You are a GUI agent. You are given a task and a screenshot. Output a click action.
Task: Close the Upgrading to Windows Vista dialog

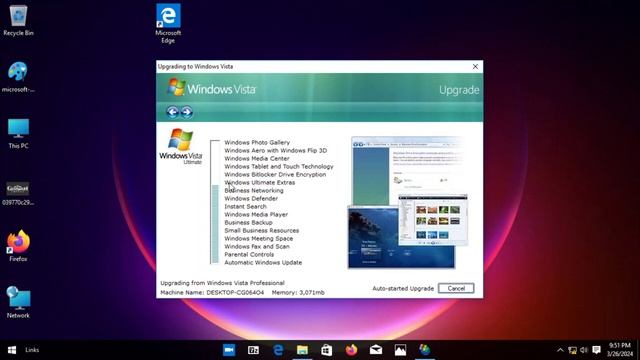click(475, 67)
